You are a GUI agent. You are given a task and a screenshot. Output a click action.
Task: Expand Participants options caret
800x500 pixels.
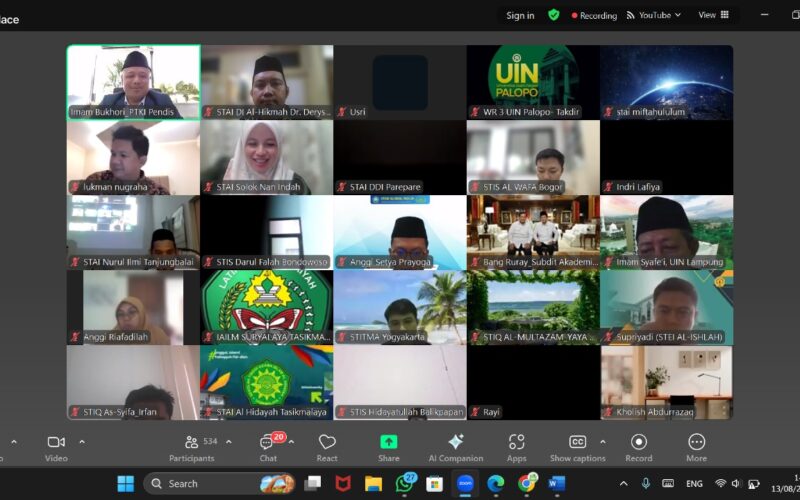229,442
